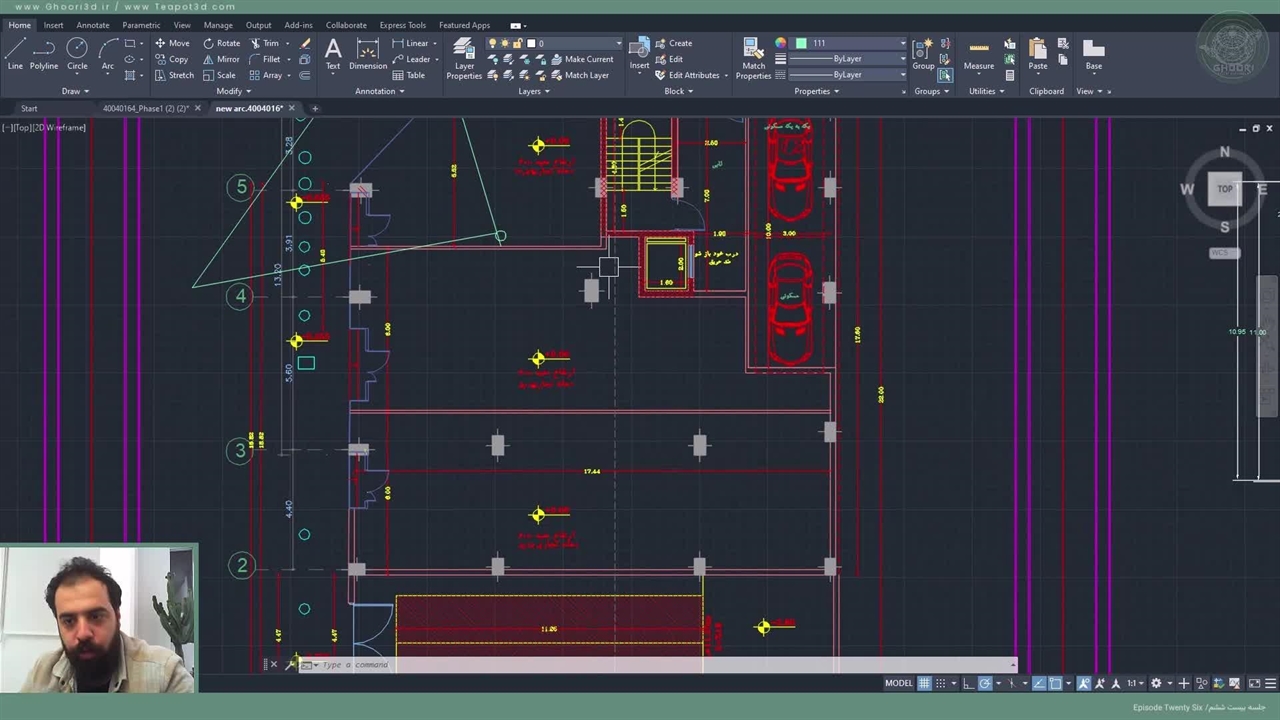Open the annotation scale 1:1 dropdown

(1135, 683)
